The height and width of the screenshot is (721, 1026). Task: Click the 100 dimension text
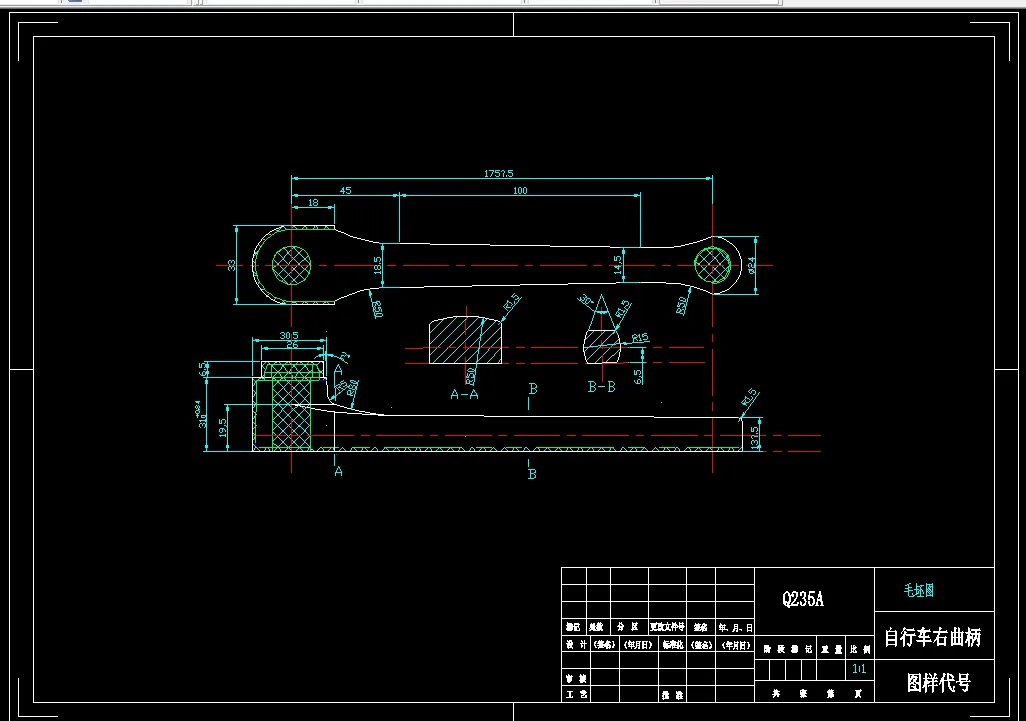pos(520,190)
